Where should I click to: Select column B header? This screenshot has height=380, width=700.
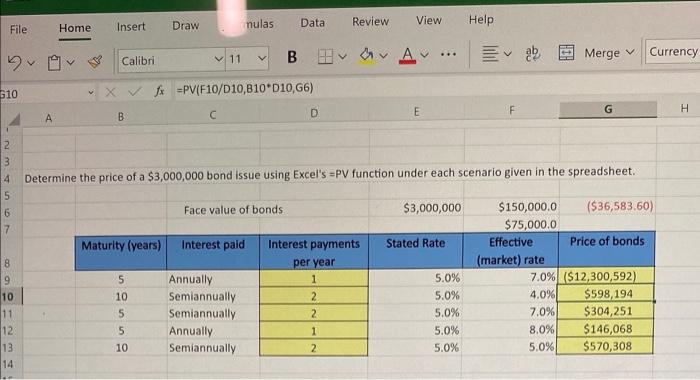pos(121,117)
